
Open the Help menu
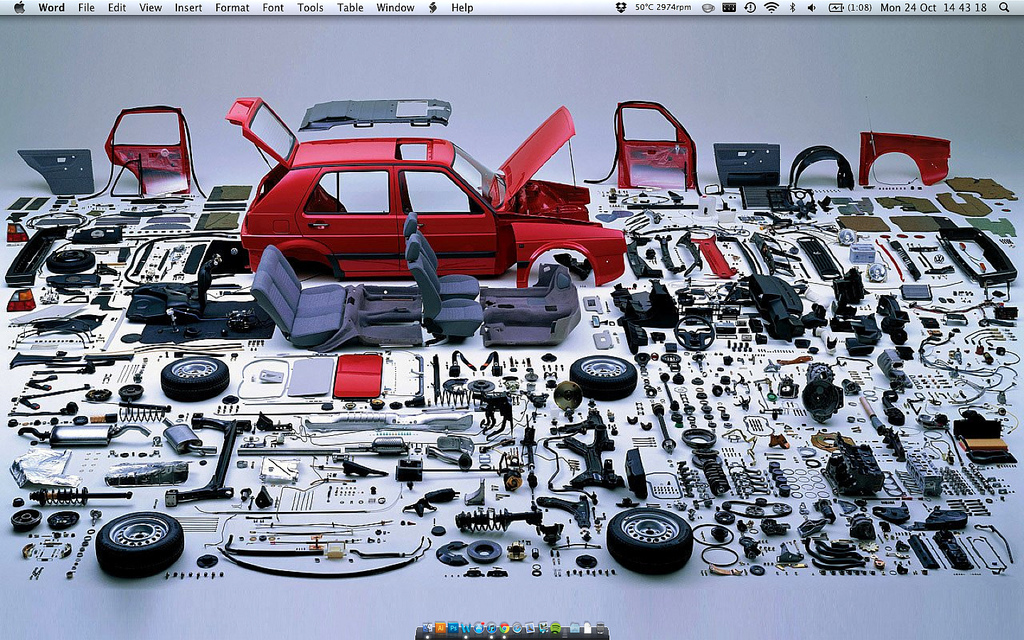tap(462, 7)
